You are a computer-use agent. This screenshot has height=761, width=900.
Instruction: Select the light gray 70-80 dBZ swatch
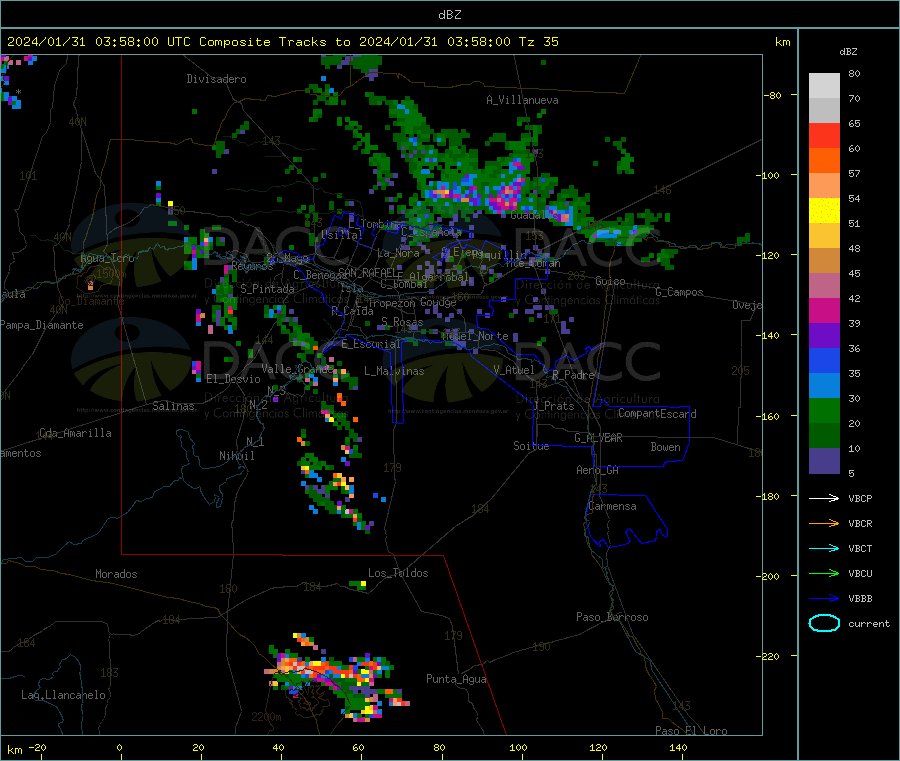click(x=824, y=86)
